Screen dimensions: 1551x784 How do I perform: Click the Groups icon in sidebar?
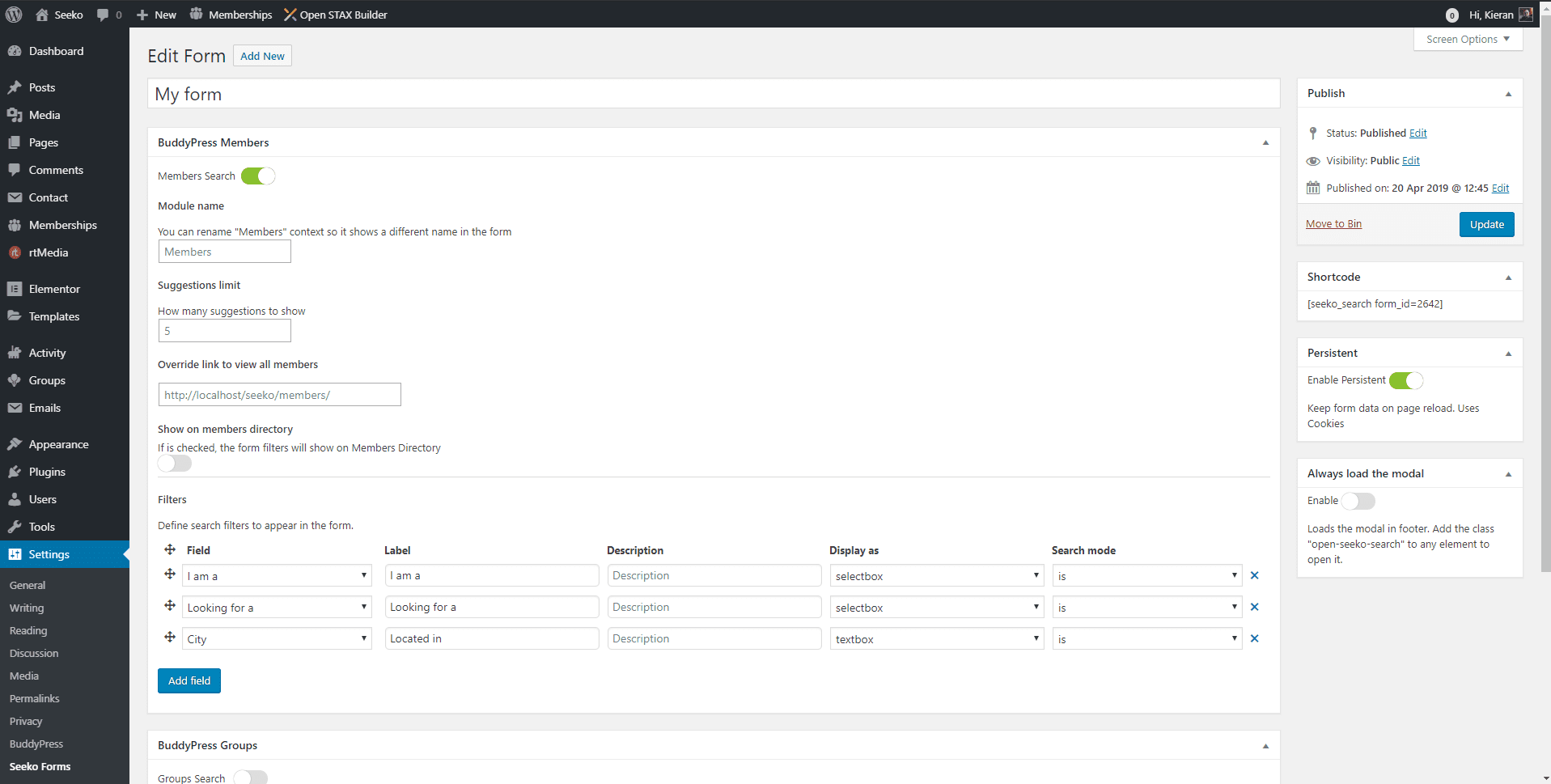point(15,380)
